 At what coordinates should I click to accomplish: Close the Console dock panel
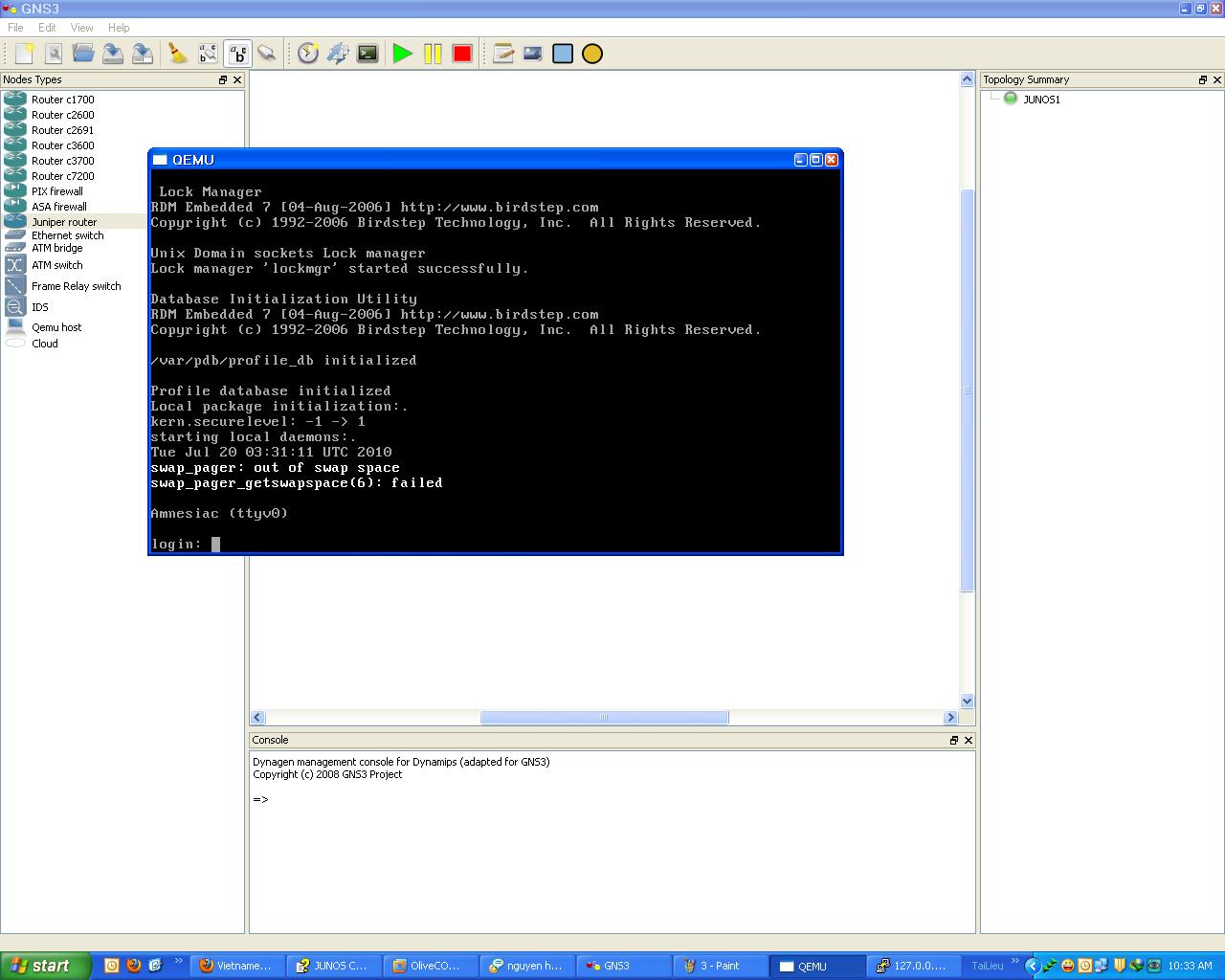coord(969,740)
